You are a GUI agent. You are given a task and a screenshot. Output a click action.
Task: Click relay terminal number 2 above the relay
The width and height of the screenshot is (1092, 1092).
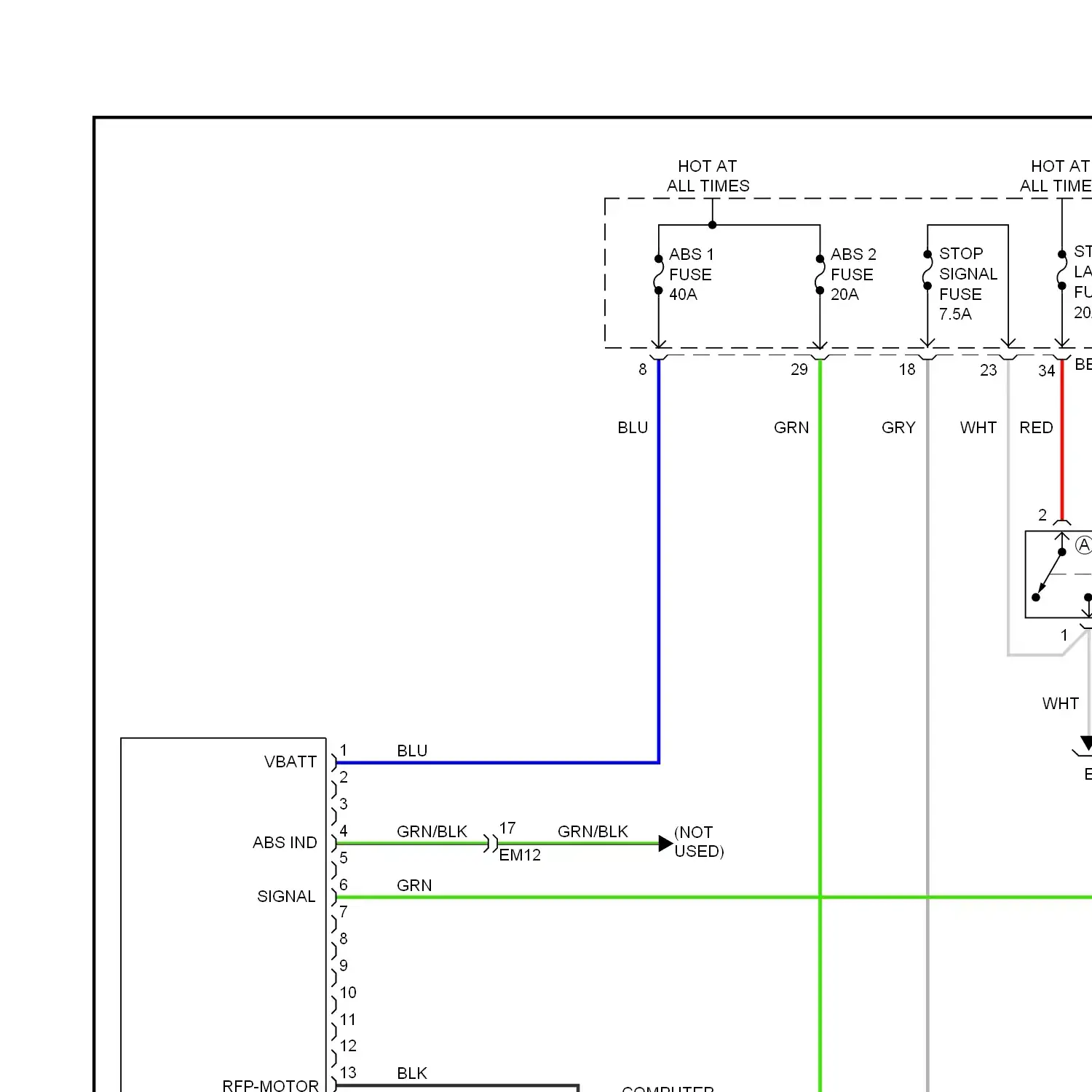[x=1042, y=515]
